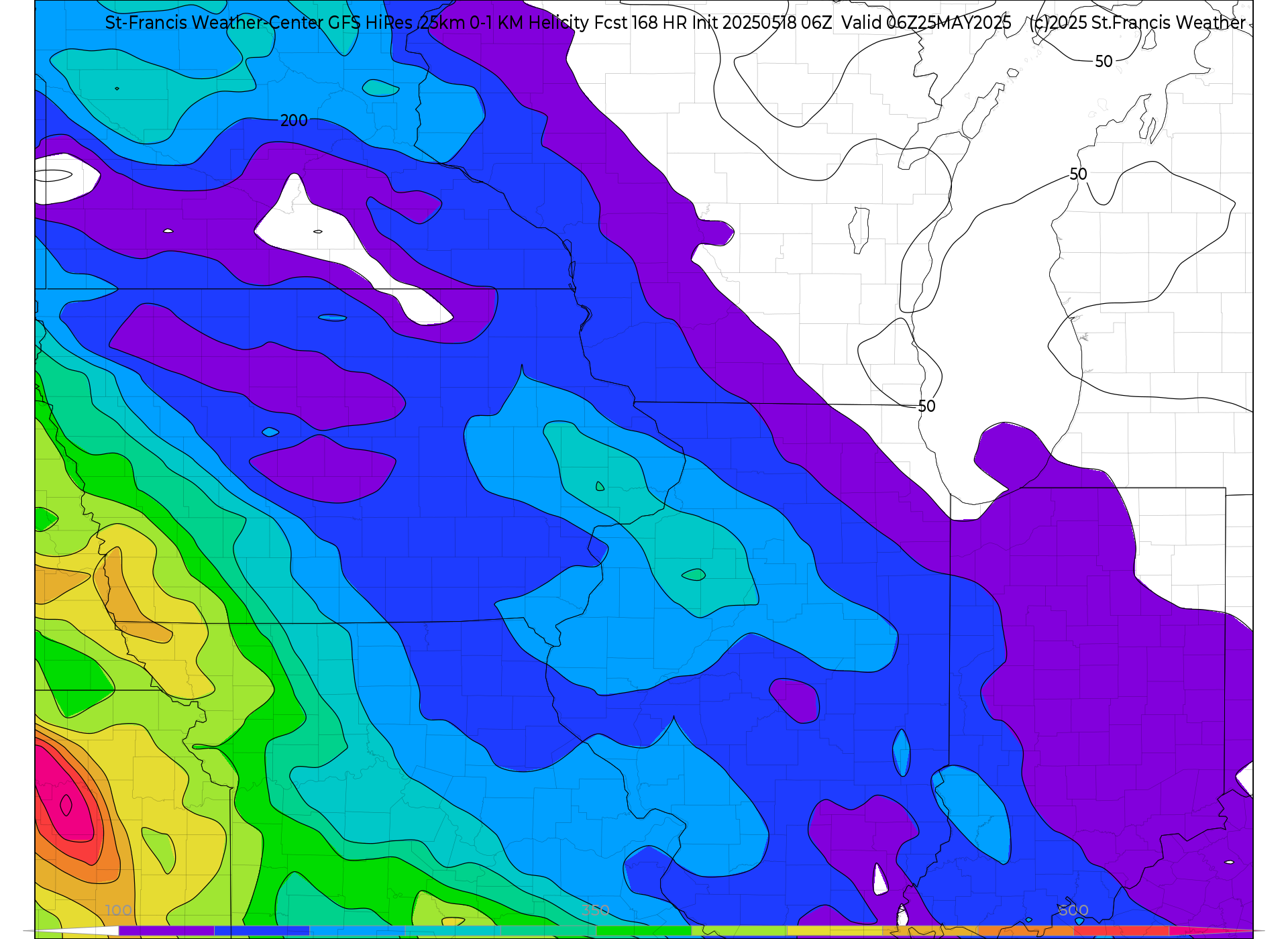Click the "600" legend value
Screen dimensions: 1288x939
click(1073, 910)
